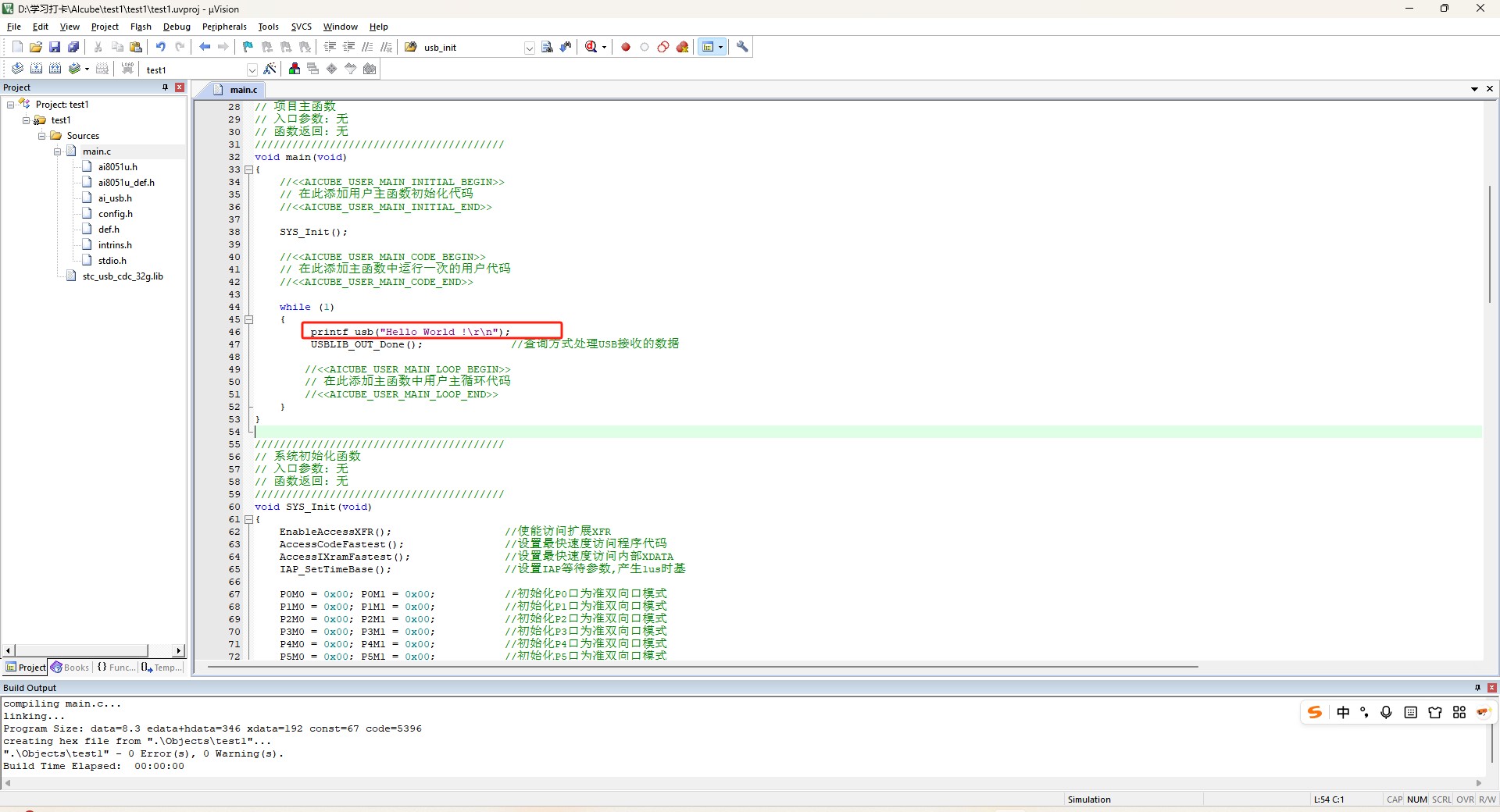The height and width of the screenshot is (812, 1500).
Task: Save all open files
Action: (x=73, y=47)
